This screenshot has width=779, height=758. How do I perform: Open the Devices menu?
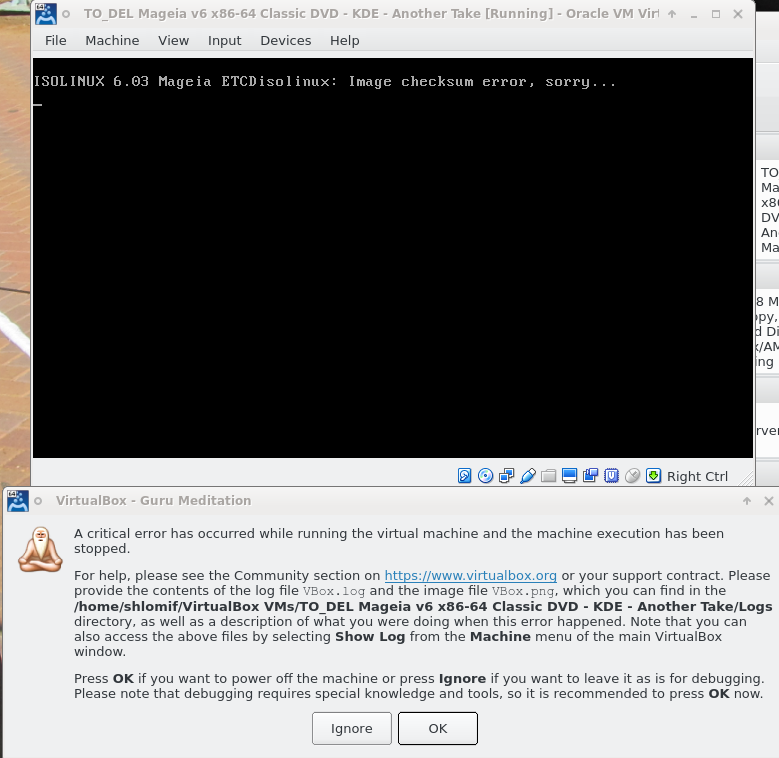[x=286, y=40]
